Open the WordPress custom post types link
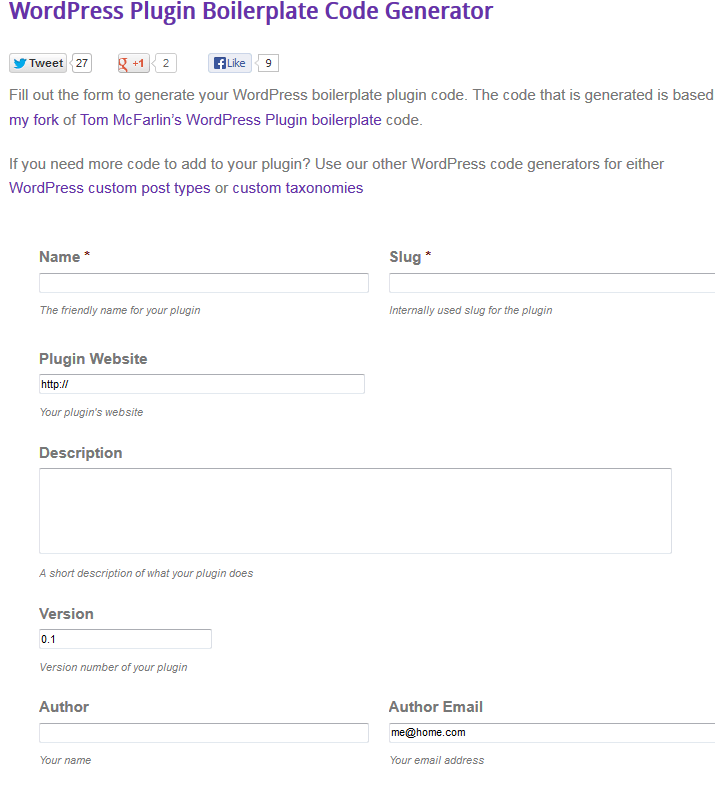The height and width of the screenshot is (802, 715). [x=109, y=188]
